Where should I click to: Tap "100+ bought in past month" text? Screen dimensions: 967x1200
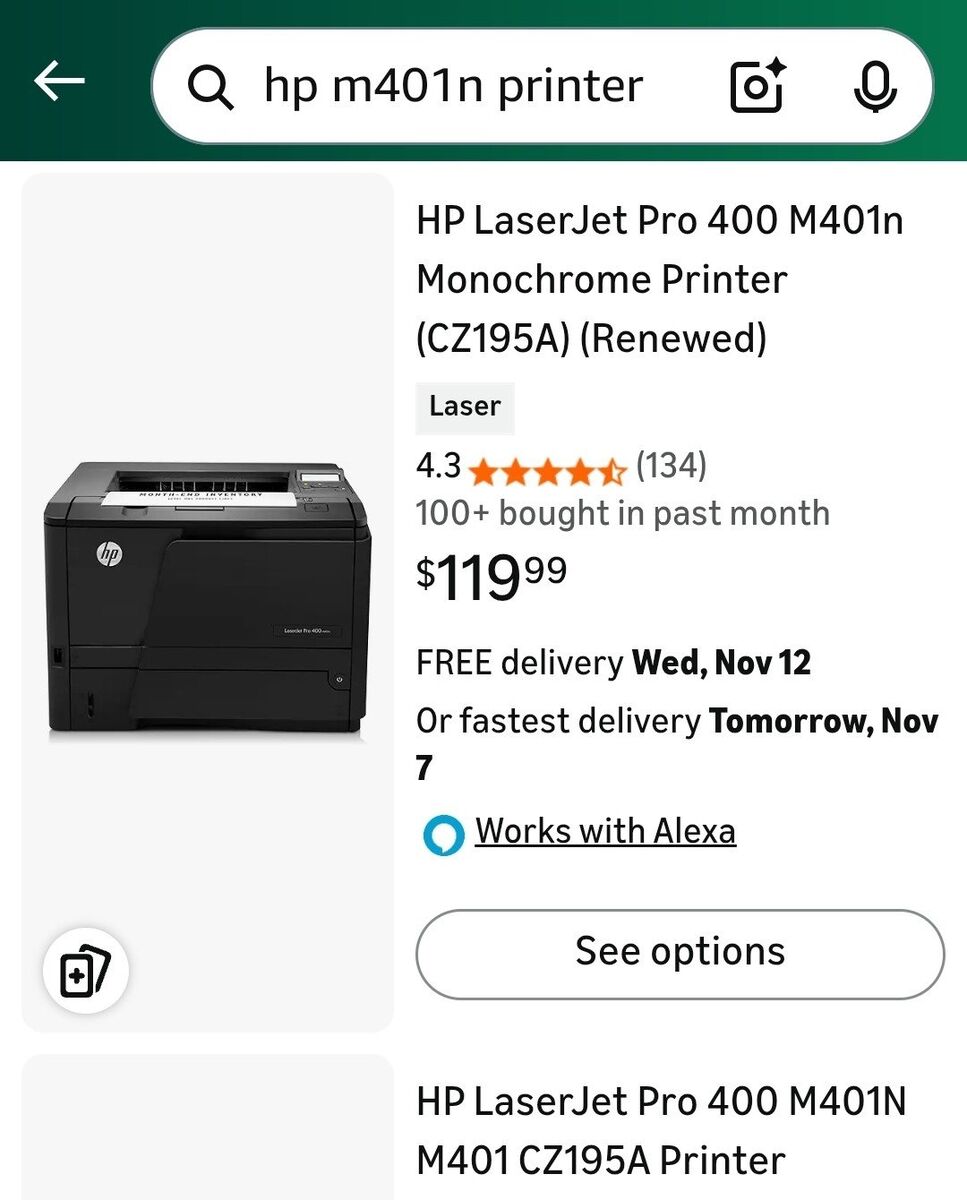click(x=622, y=513)
